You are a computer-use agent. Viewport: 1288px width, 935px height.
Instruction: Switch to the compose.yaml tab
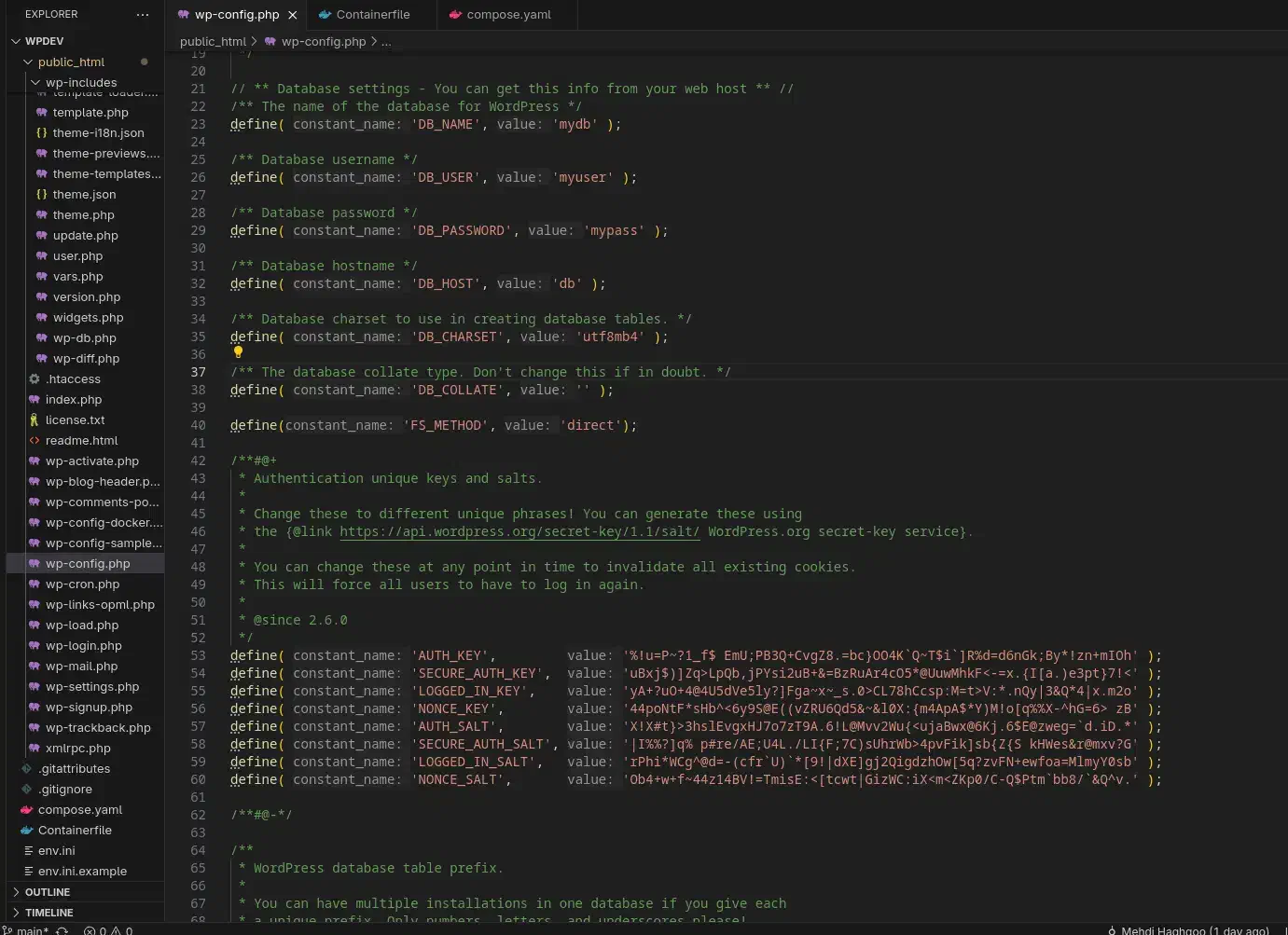(508, 15)
